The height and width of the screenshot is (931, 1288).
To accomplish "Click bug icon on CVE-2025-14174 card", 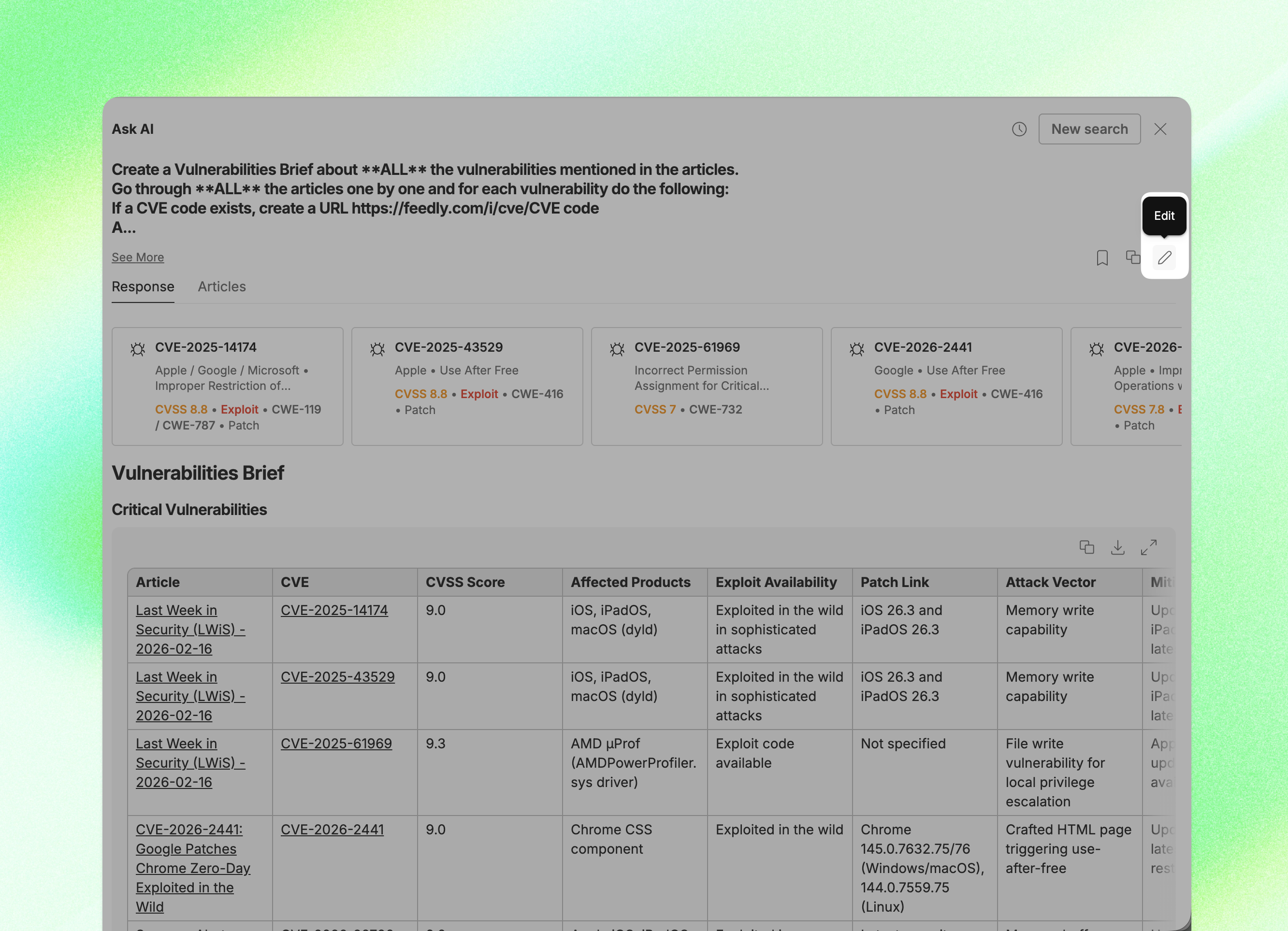I will coord(137,348).
